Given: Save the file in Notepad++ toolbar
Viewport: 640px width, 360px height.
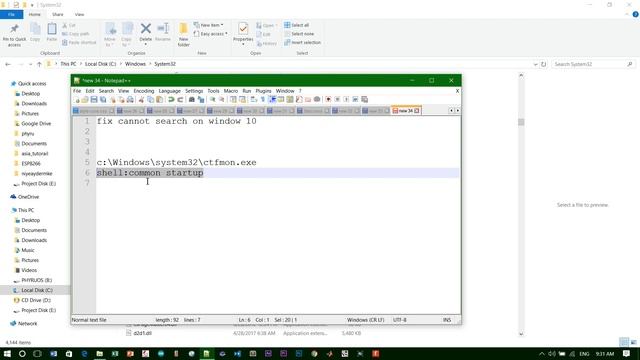Looking at the screenshot, I should (x=94, y=100).
